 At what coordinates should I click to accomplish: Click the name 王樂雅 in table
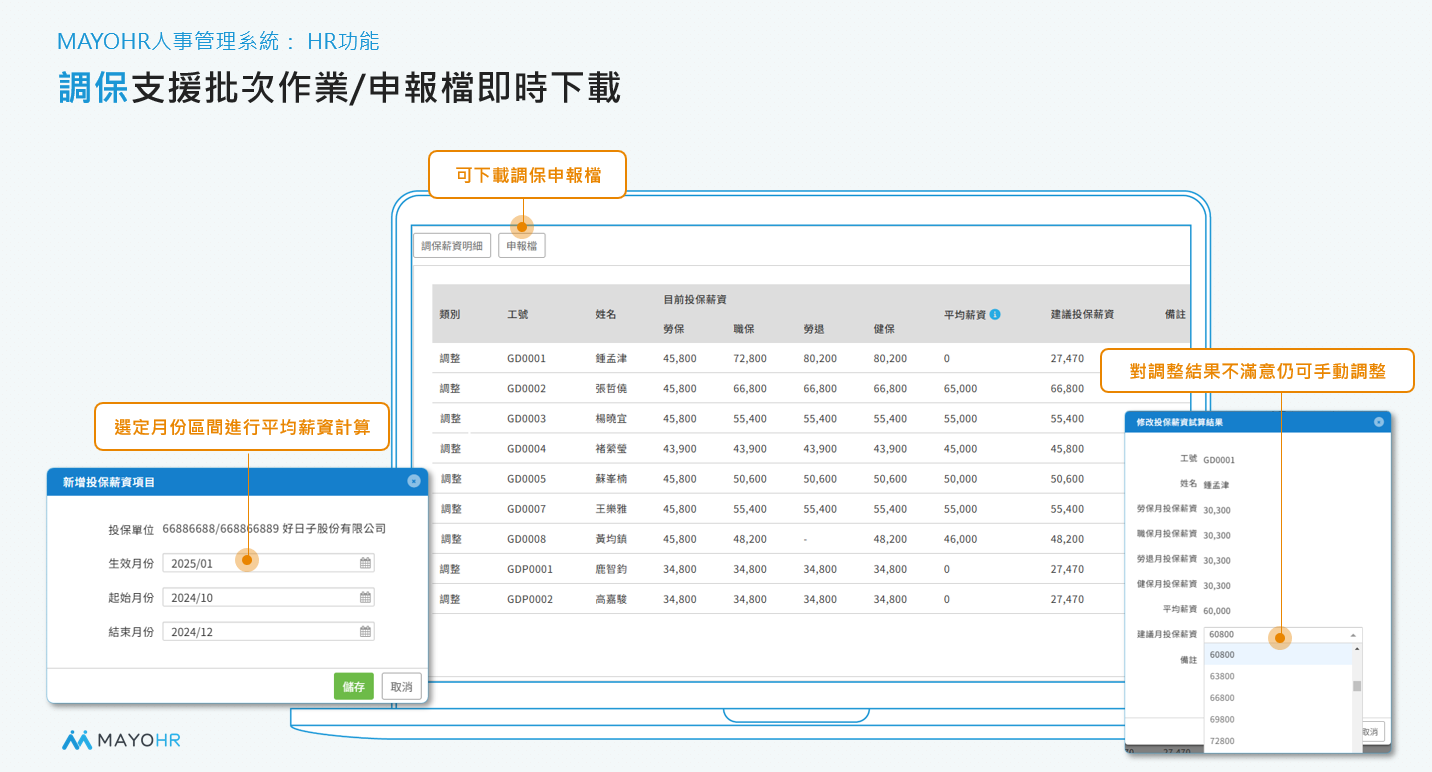pos(611,508)
